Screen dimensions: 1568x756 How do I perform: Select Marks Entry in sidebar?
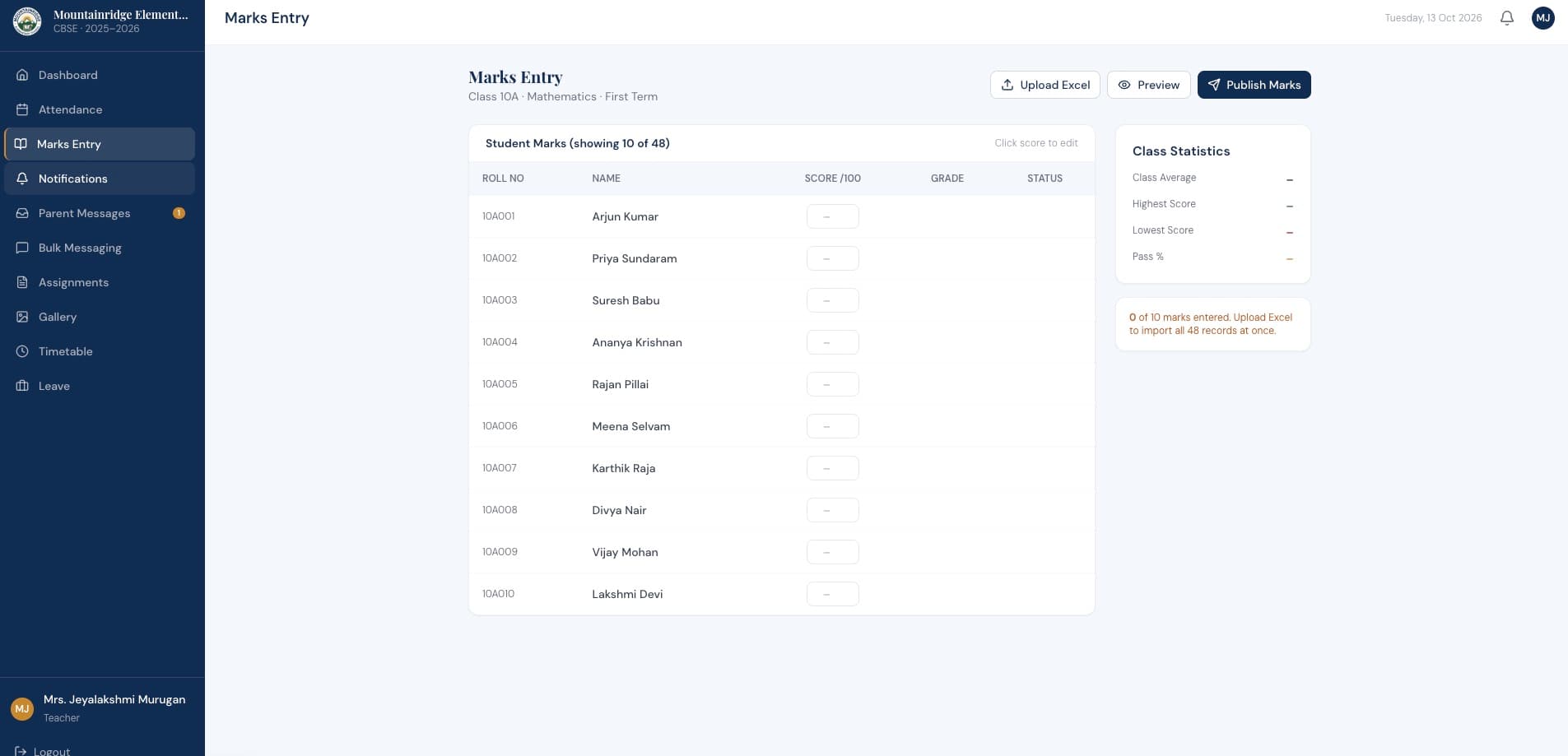[100, 144]
